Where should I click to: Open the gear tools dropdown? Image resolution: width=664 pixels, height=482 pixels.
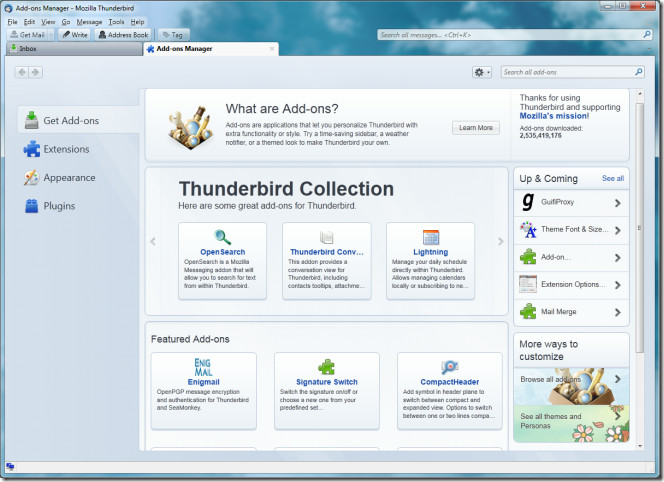point(482,72)
